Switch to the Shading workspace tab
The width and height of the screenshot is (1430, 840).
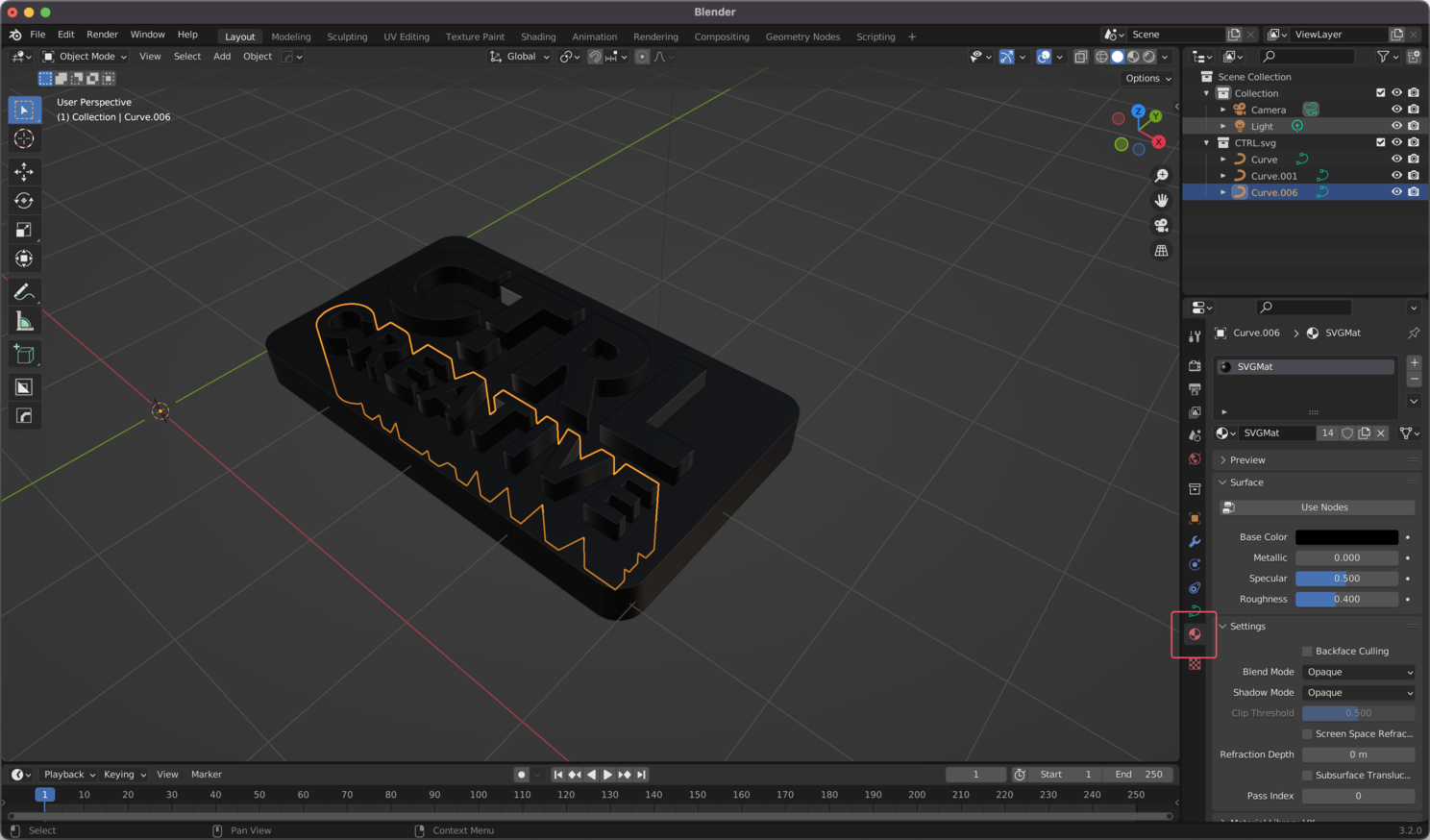(x=538, y=37)
